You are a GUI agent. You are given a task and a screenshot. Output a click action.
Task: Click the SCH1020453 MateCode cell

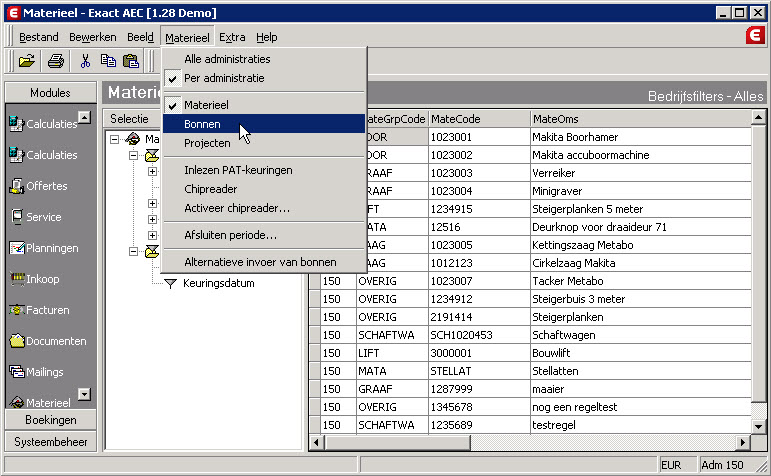click(479, 335)
